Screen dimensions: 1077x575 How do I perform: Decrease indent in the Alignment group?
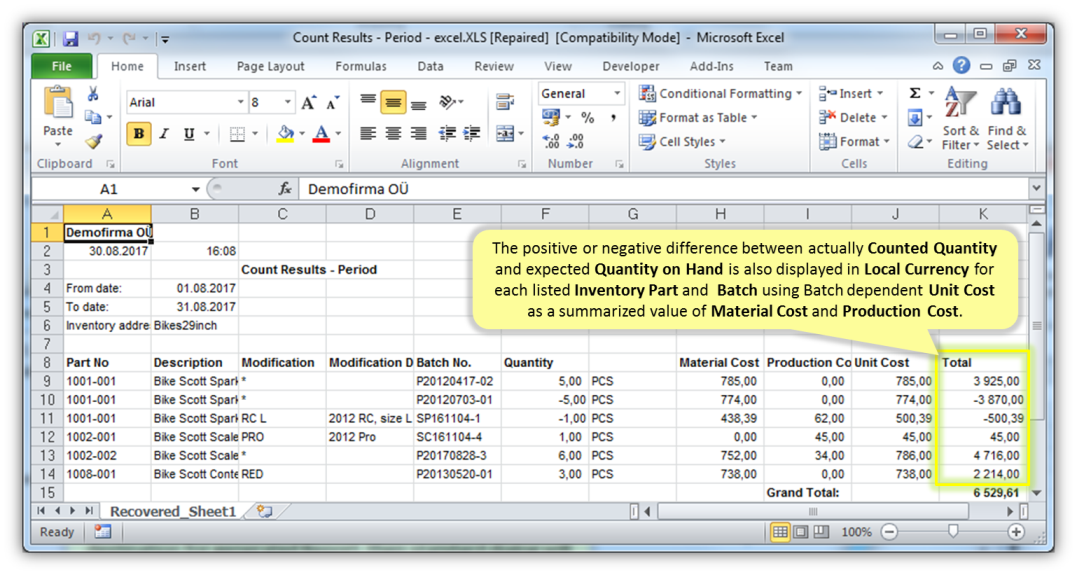tap(446, 133)
